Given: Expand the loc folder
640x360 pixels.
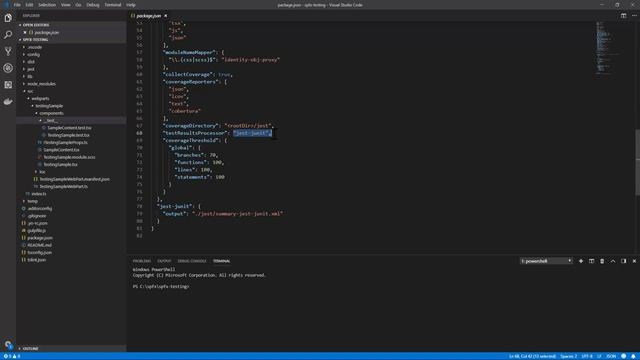Looking at the screenshot, I should [42, 172].
